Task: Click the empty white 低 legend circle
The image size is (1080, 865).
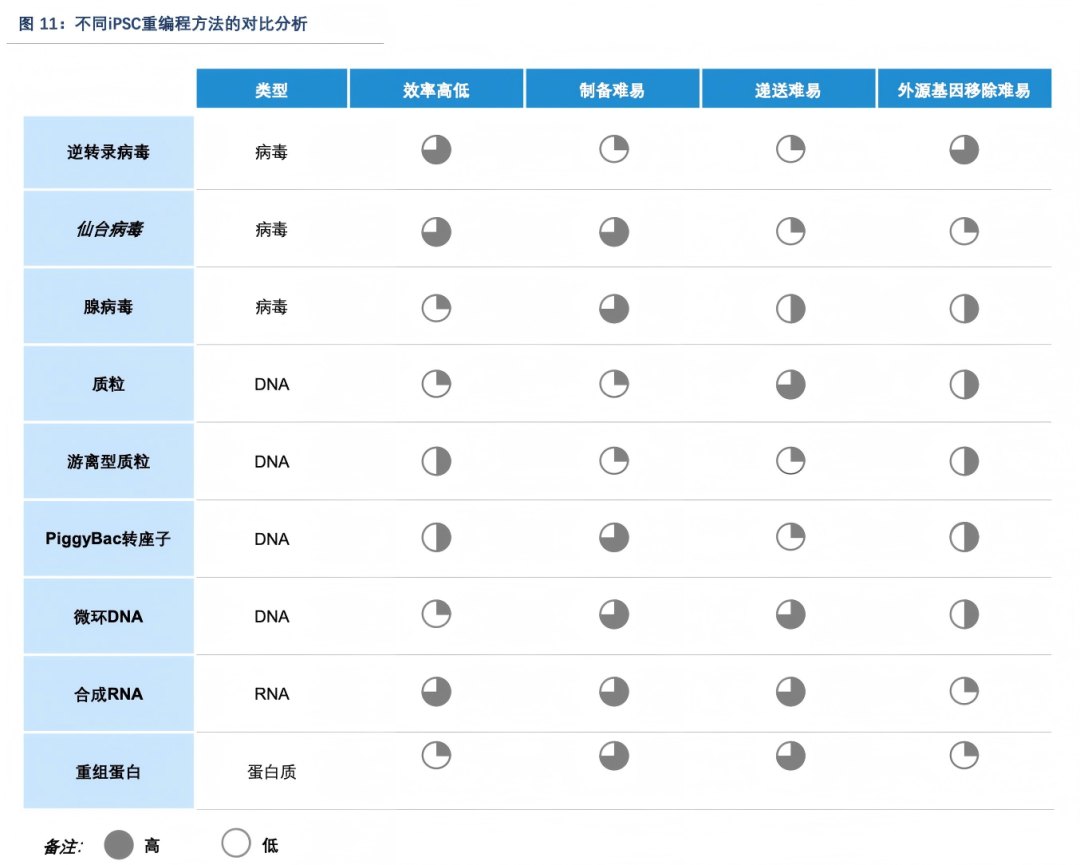Action: coord(236,844)
